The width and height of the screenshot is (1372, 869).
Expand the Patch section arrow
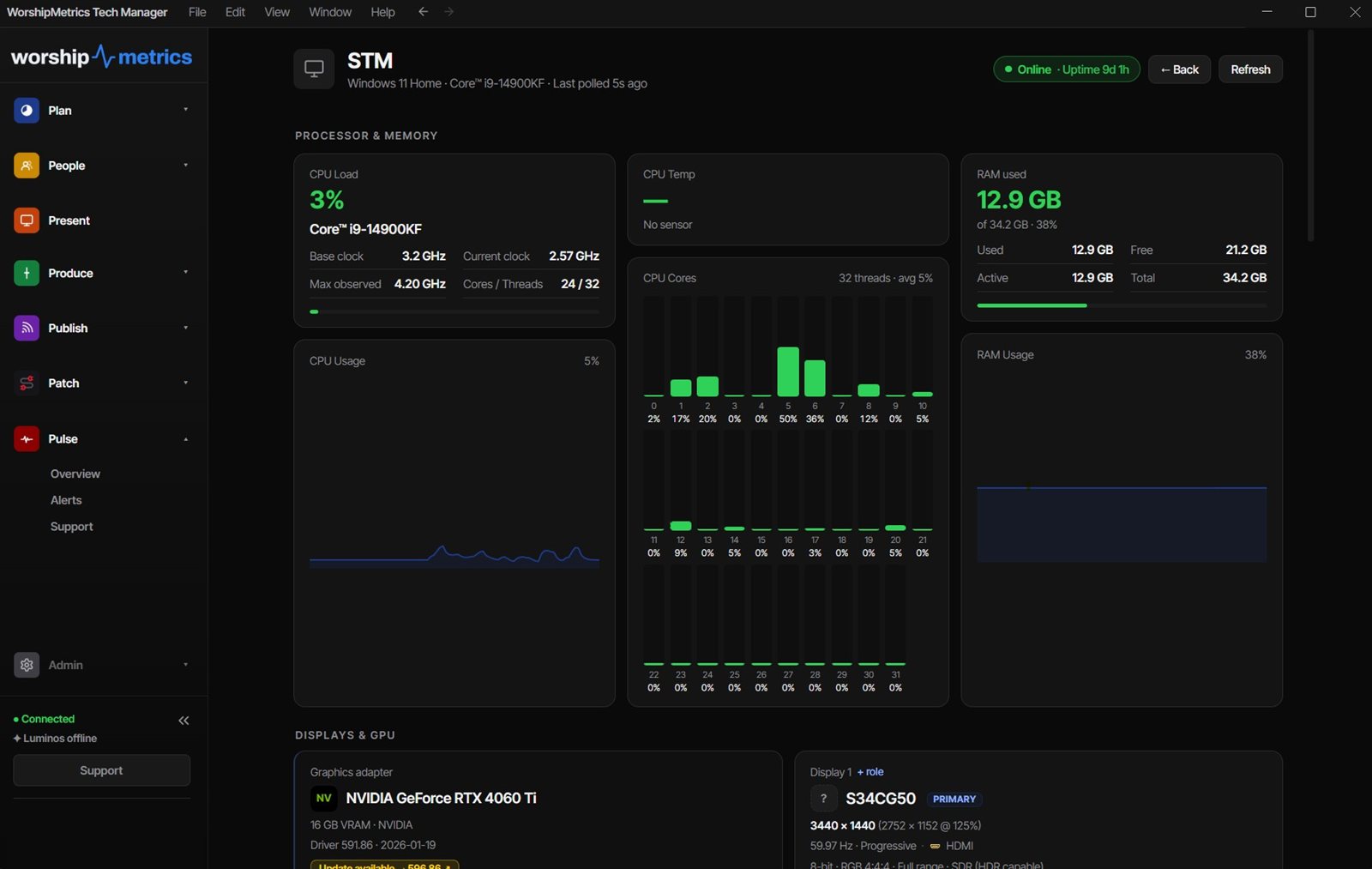185,383
